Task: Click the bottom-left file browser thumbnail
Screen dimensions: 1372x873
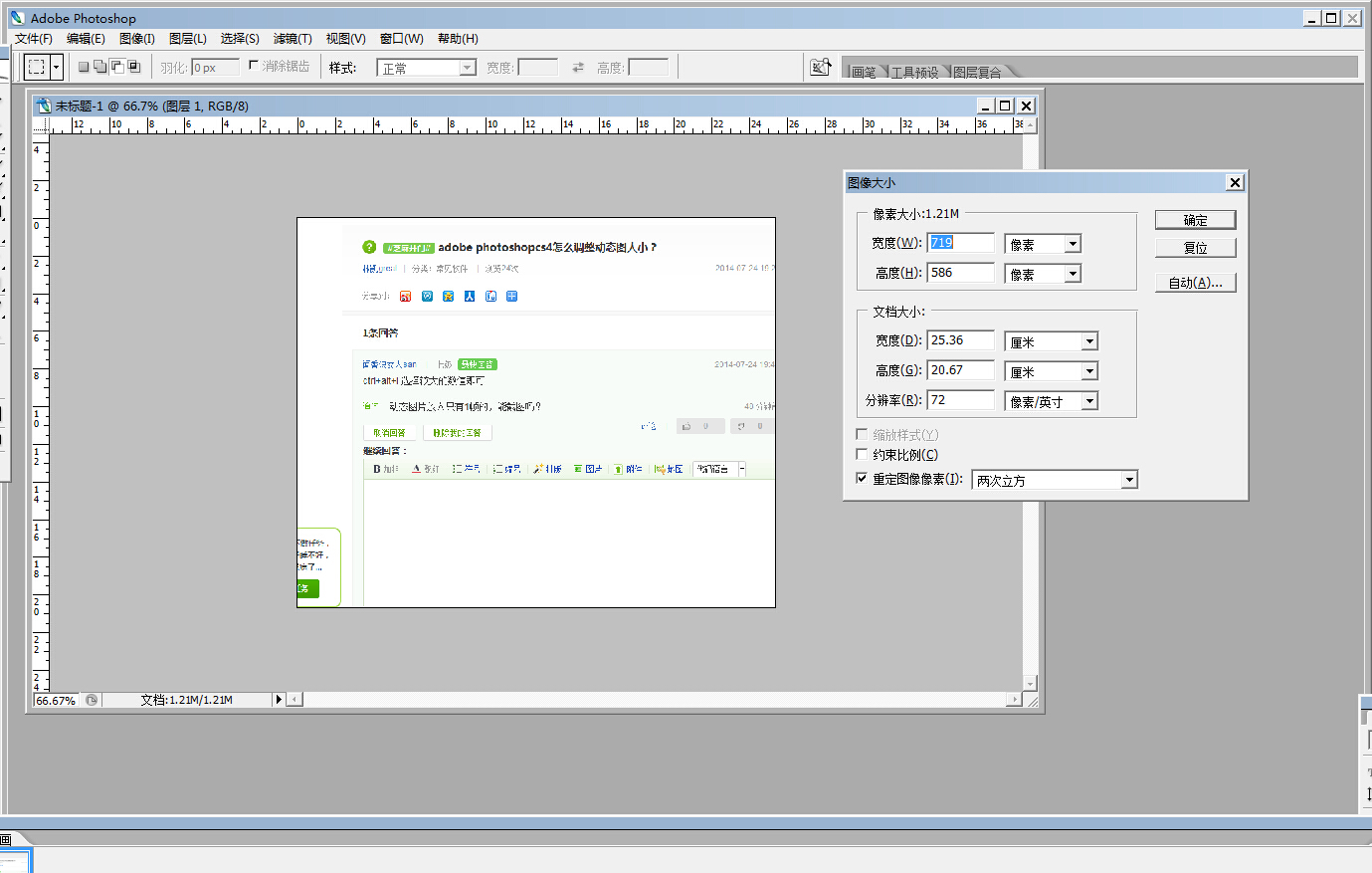Action: tap(16, 860)
